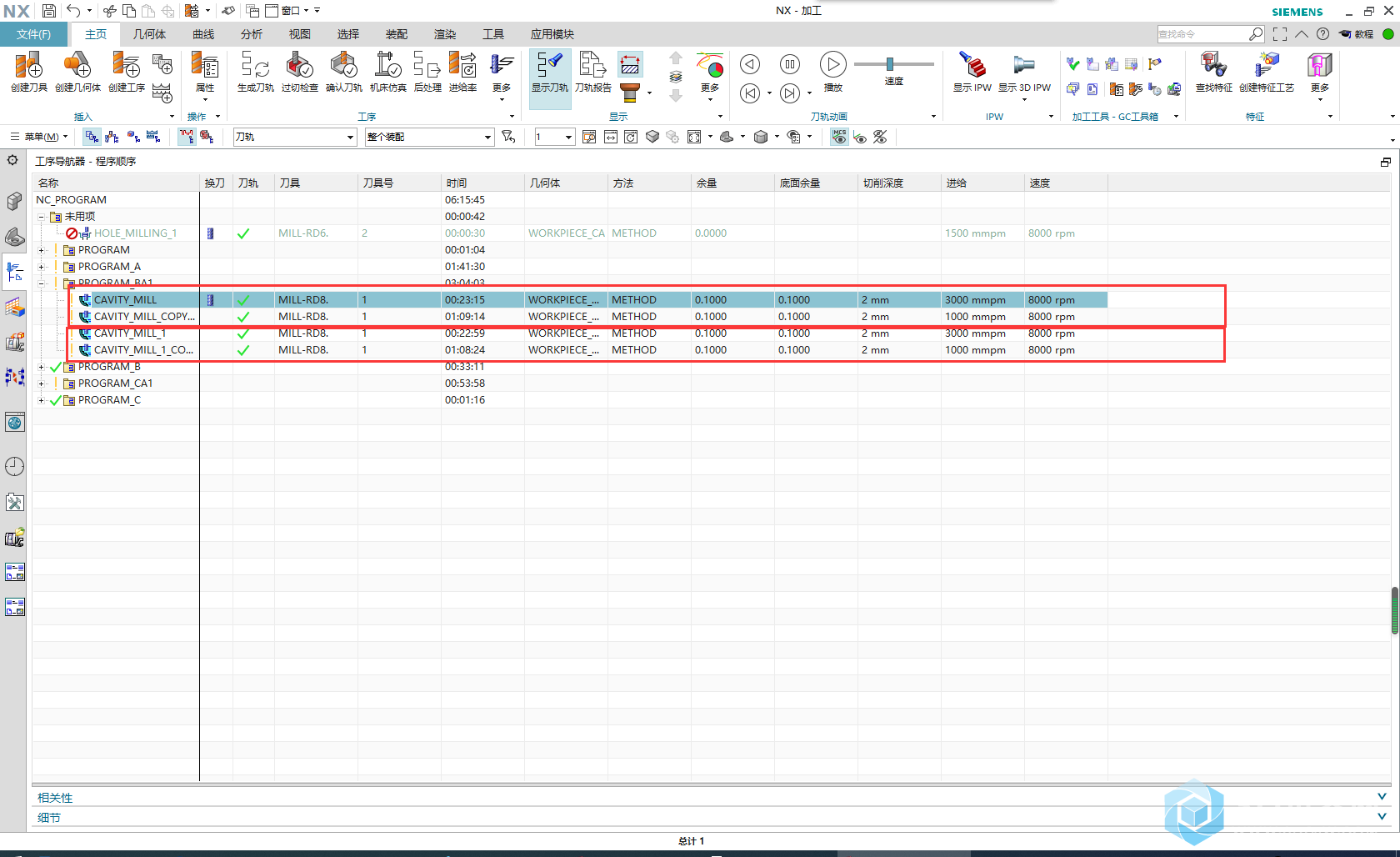
Task: Click the 进给 column header
Action: pos(982,183)
